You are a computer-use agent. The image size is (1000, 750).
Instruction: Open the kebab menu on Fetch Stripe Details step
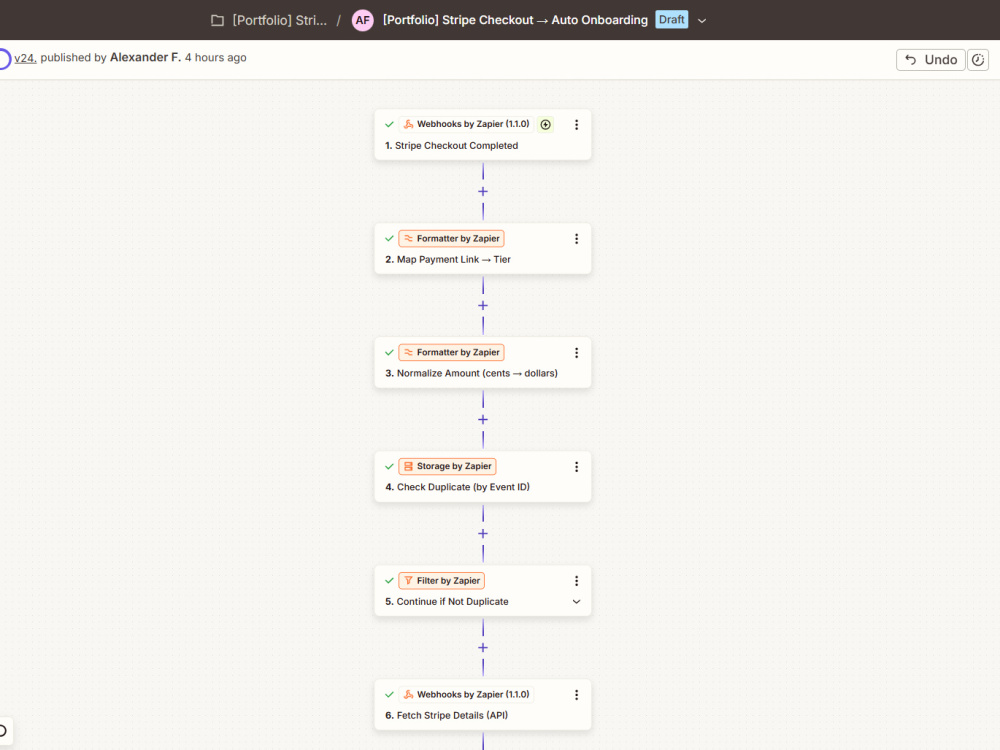[x=577, y=695]
